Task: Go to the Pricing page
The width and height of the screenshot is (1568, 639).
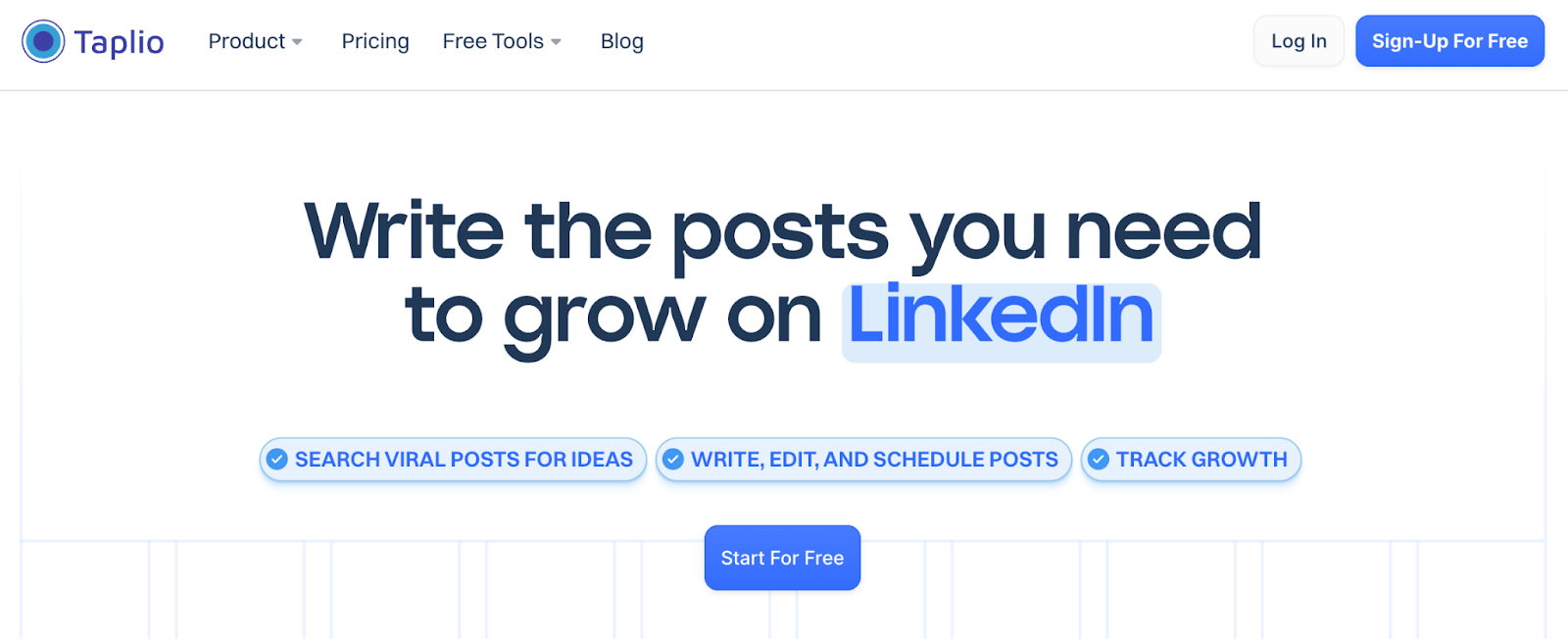Action: click(x=375, y=41)
